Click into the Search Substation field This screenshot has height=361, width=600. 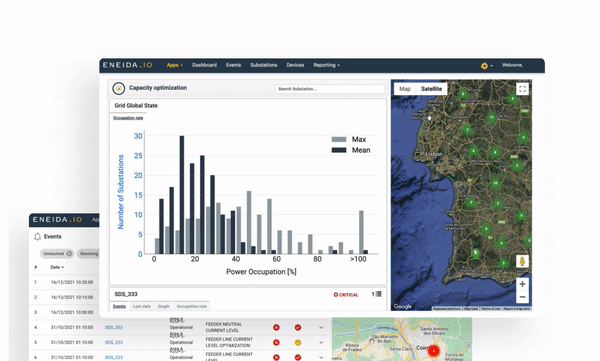tap(329, 89)
